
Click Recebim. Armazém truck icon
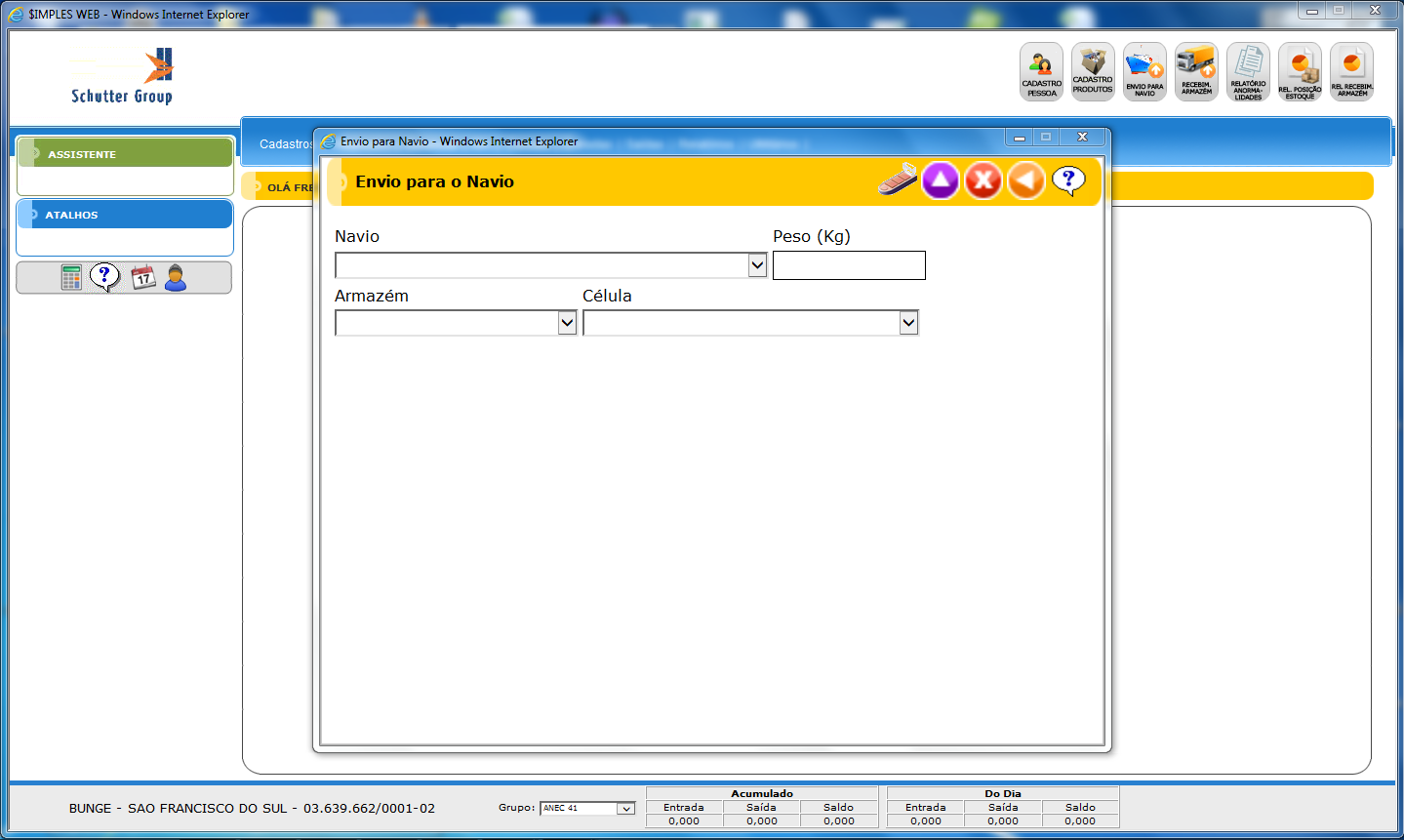1196,71
